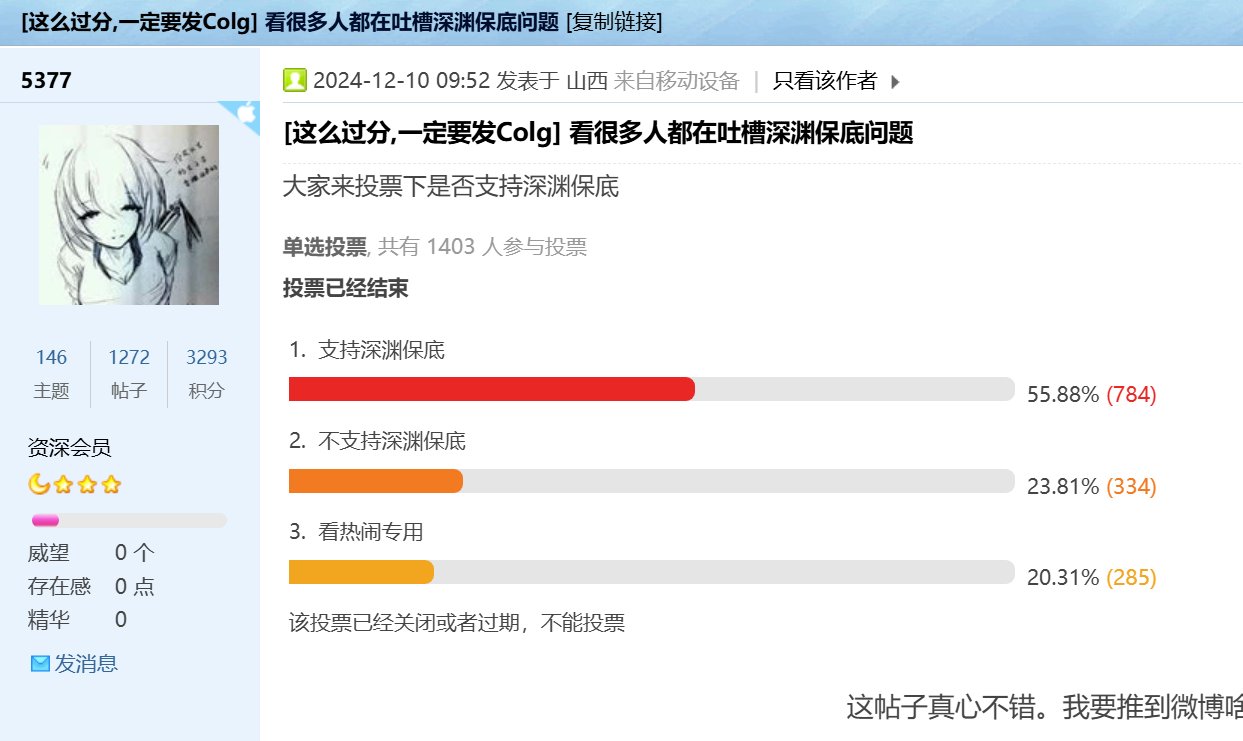Click the orange 不支持深渊保底 poll bar
The image size is (1243, 741).
(x=376, y=481)
